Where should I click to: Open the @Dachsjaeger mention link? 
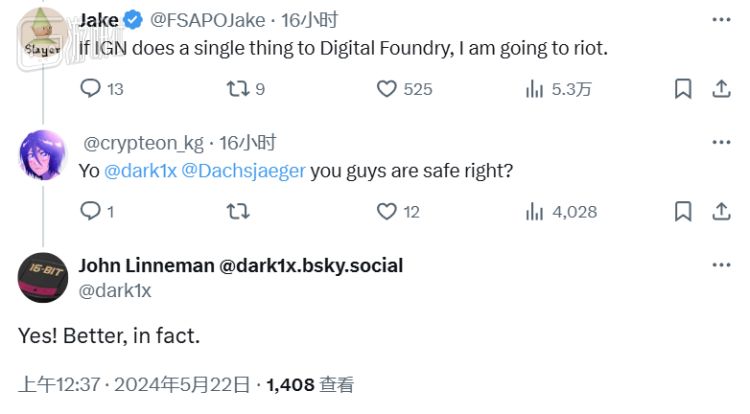243,171
